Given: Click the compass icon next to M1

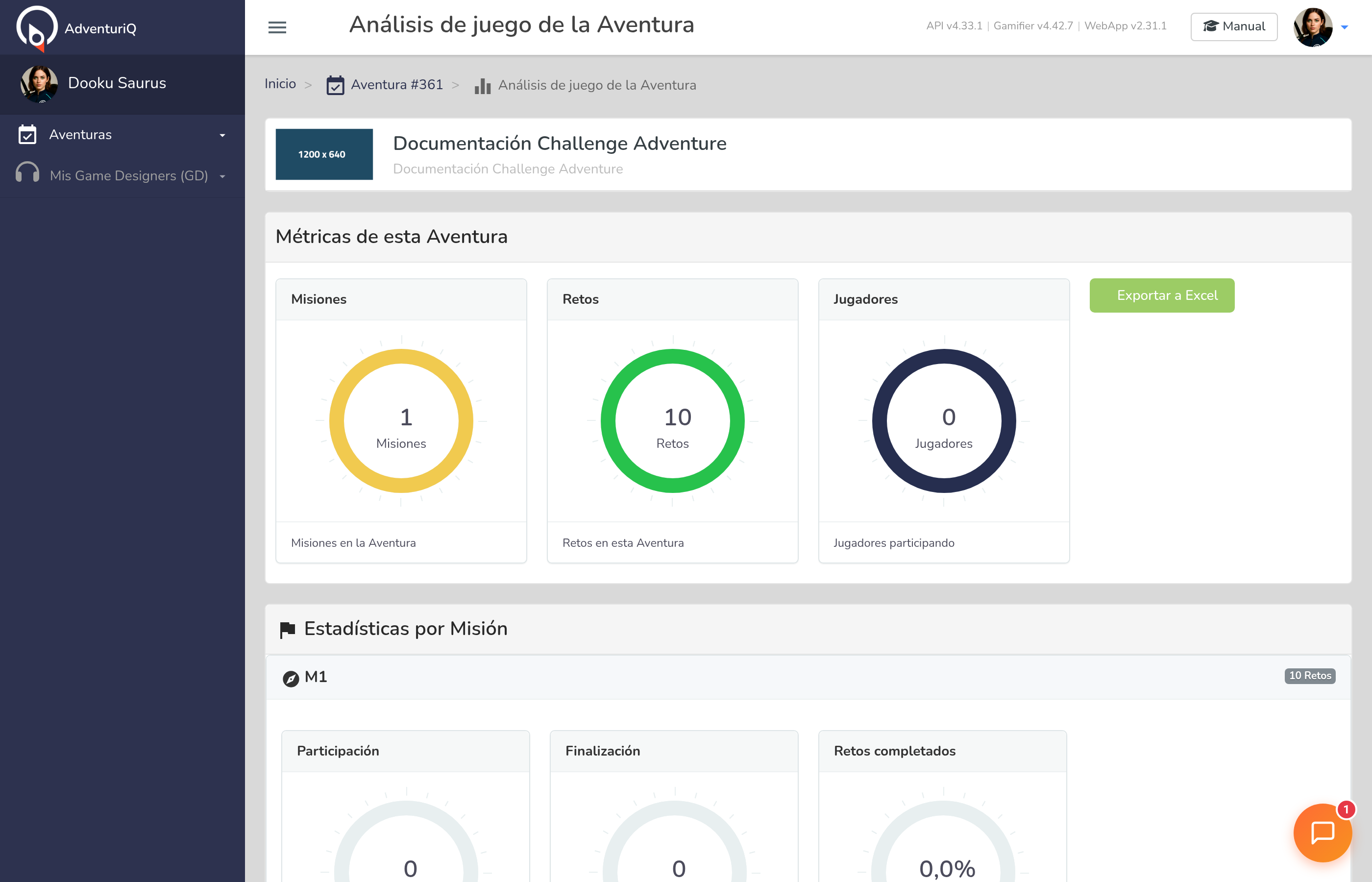Looking at the screenshot, I should (291, 679).
